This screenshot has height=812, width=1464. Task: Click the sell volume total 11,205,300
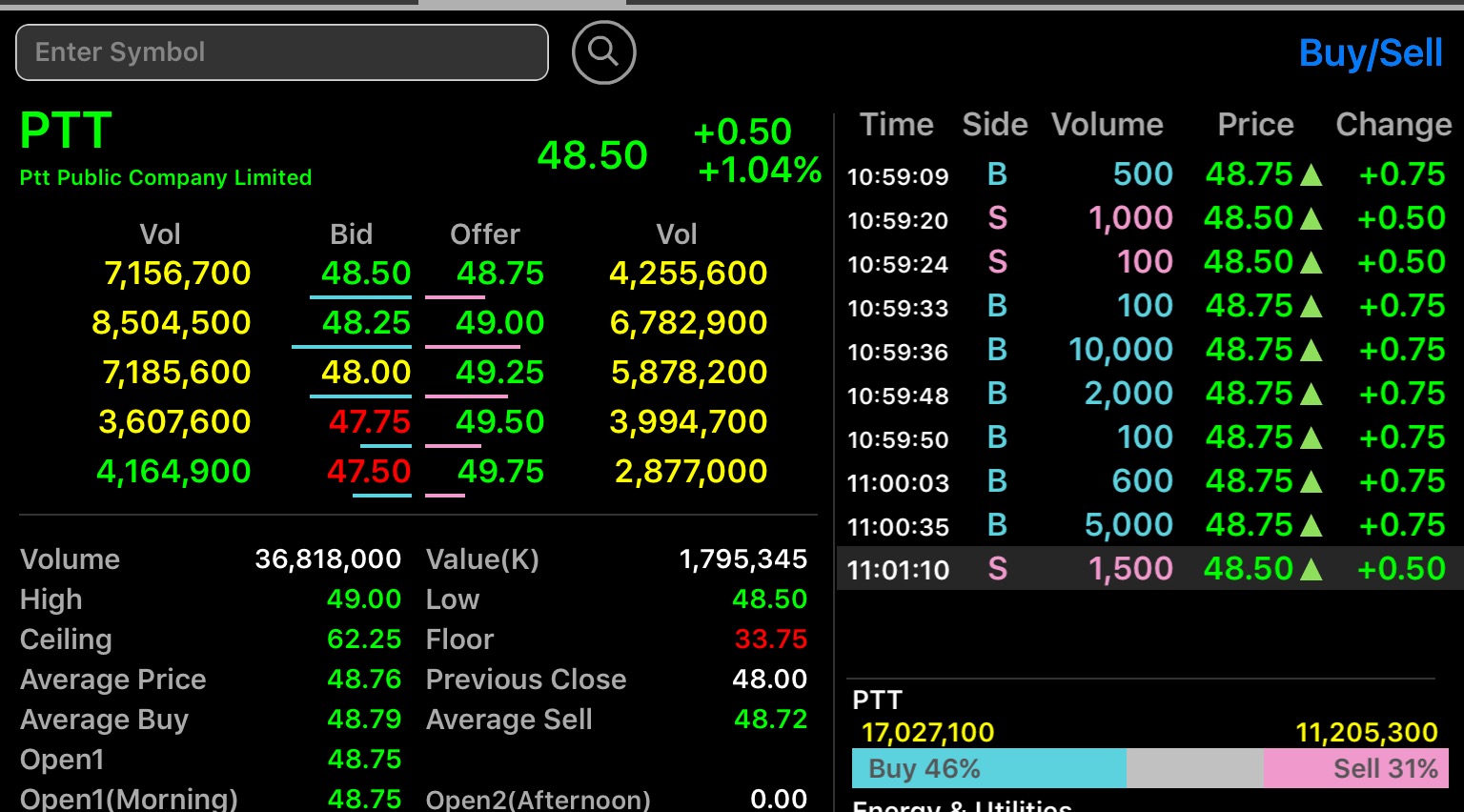click(1367, 733)
